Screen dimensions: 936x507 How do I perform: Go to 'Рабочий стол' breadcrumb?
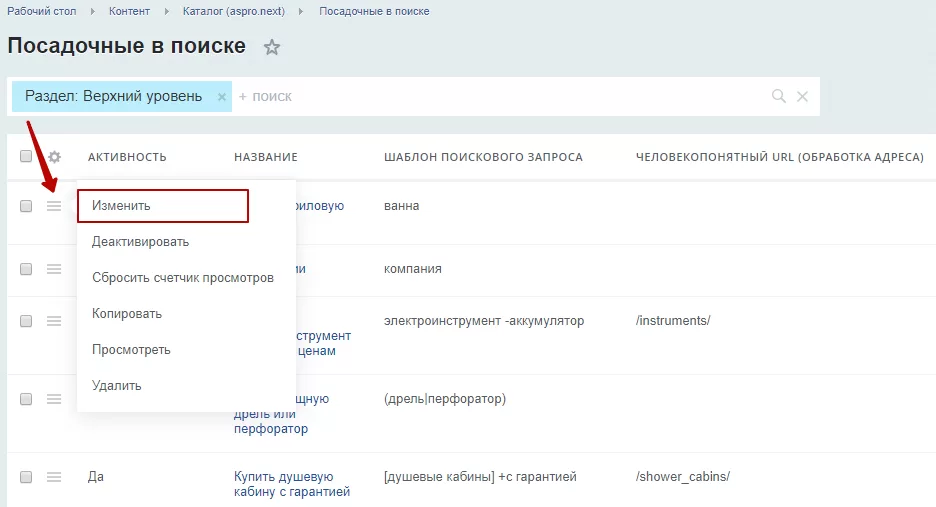click(42, 11)
